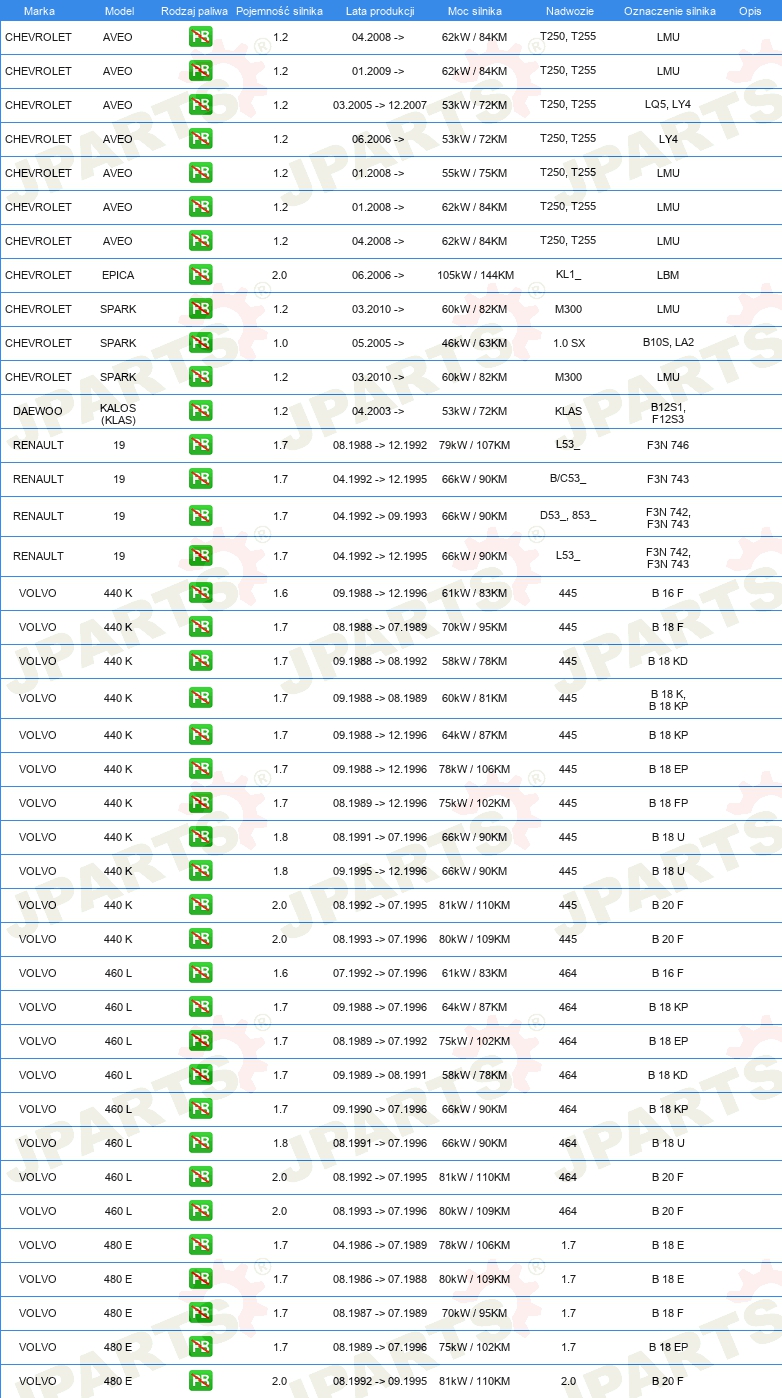Select the B 18 FP engine cell
The width and height of the screenshot is (782, 1398).
click(668, 803)
